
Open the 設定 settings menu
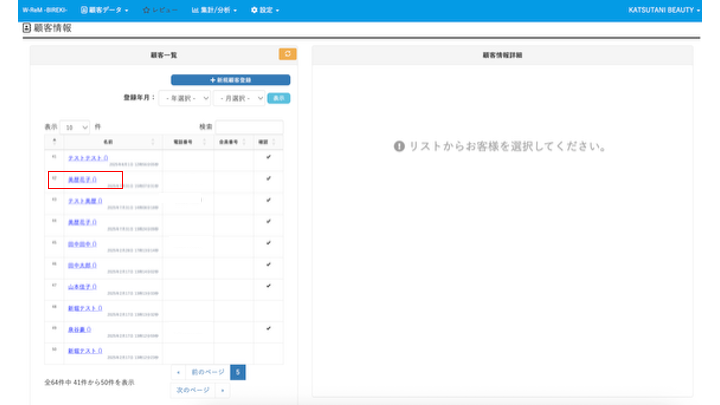tap(265, 10)
